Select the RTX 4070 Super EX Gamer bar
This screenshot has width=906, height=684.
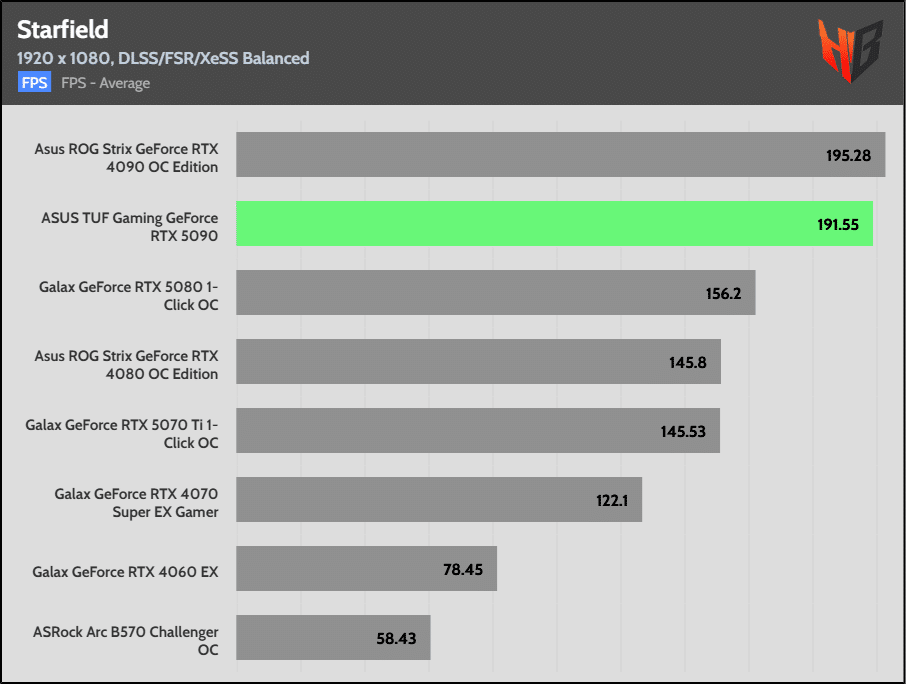pyautogui.click(x=439, y=499)
